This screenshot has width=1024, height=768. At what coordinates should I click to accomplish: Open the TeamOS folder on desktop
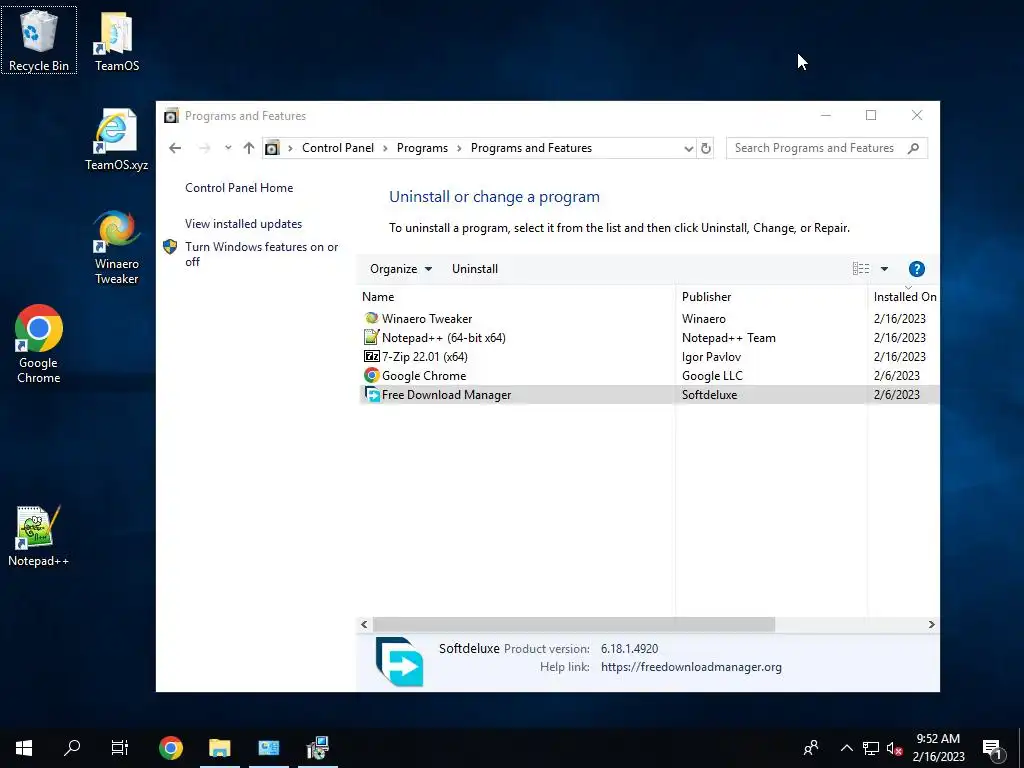click(116, 41)
